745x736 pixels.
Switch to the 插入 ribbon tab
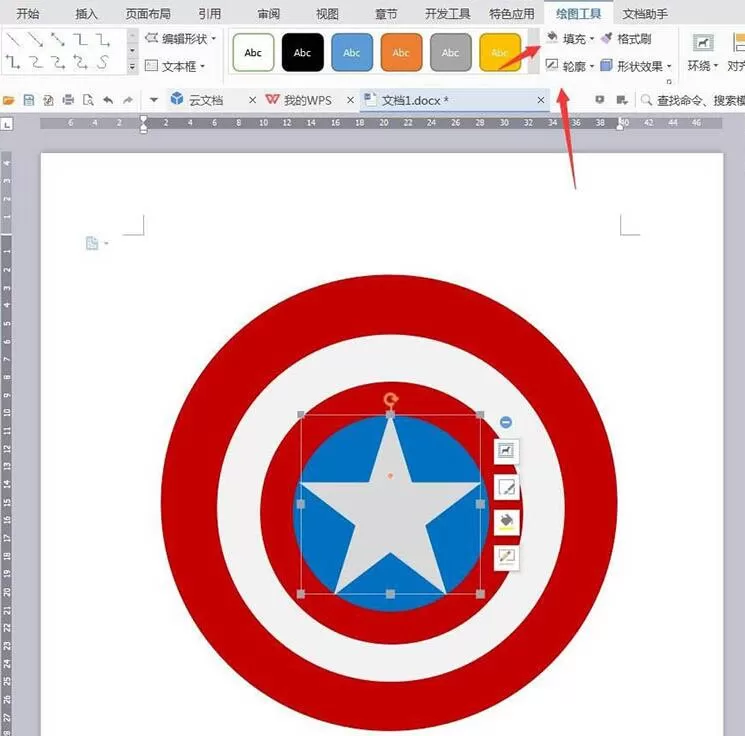(86, 14)
